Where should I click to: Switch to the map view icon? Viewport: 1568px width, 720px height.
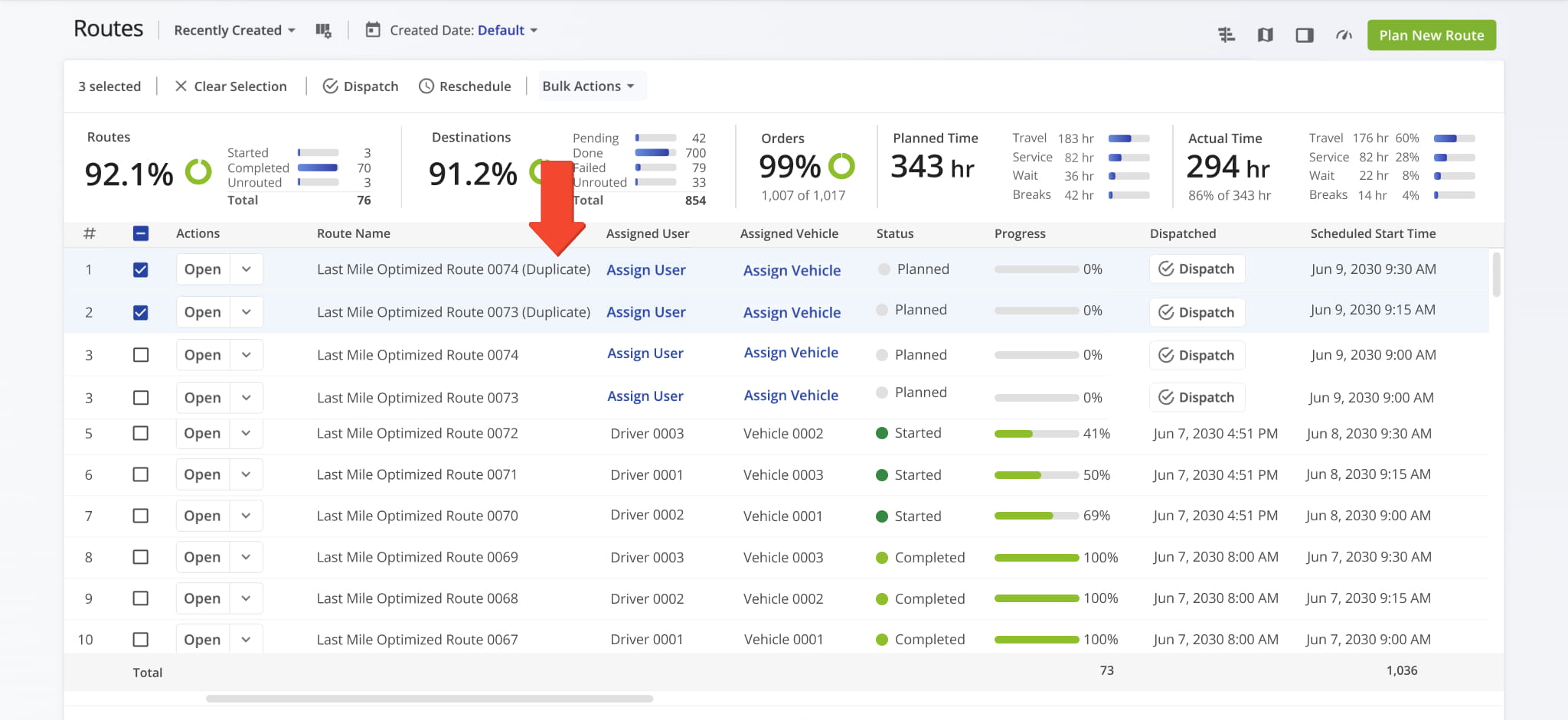pos(1266,35)
